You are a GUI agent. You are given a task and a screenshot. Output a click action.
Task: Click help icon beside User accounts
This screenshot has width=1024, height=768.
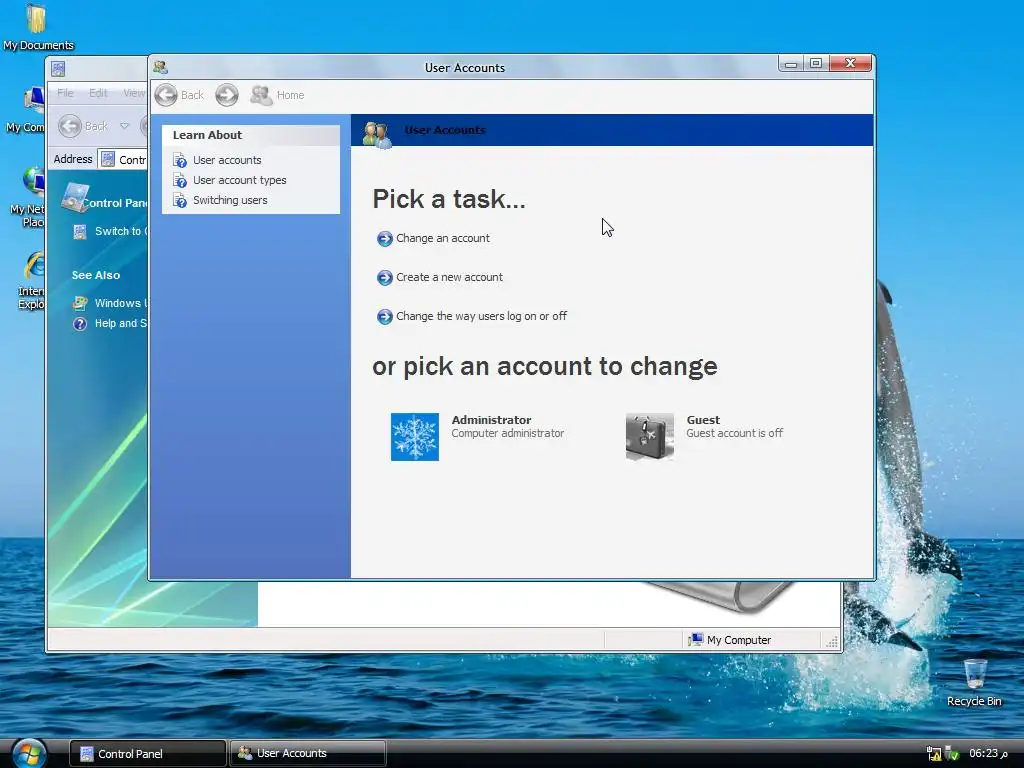point(180,160)
